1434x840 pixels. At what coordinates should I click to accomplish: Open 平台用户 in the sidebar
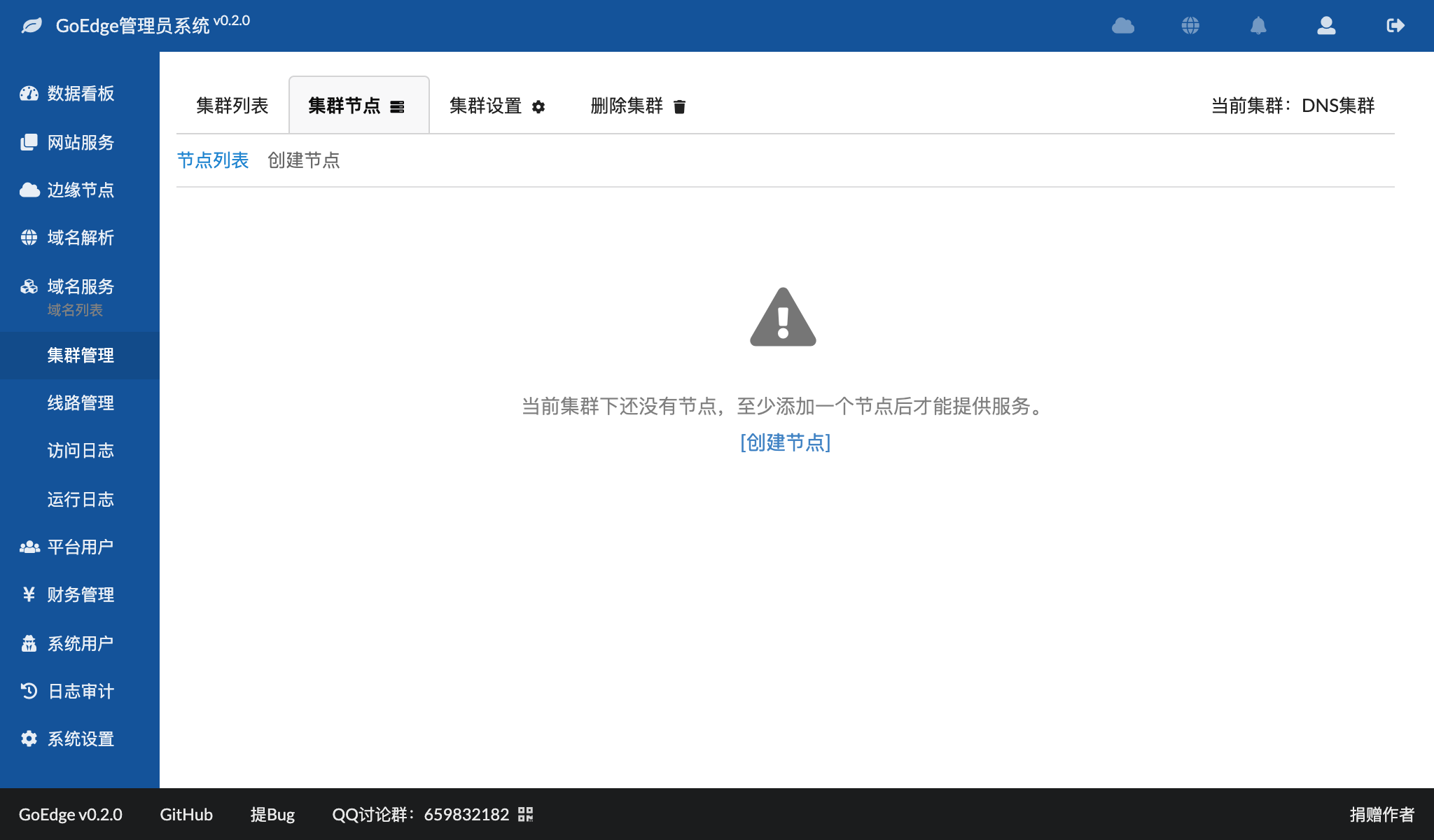(x=80, y=547)
